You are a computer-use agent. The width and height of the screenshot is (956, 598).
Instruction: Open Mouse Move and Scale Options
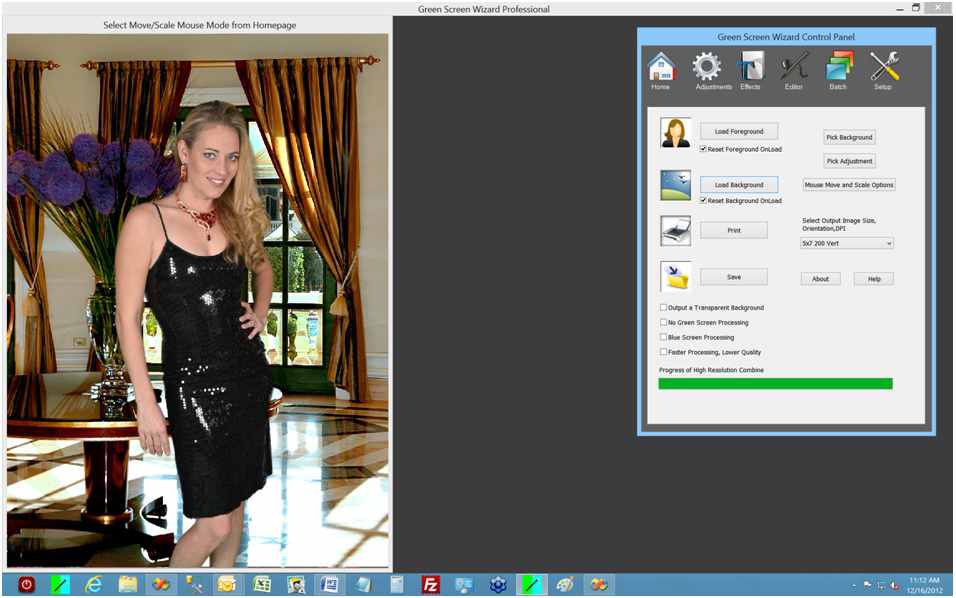point(848,184)
